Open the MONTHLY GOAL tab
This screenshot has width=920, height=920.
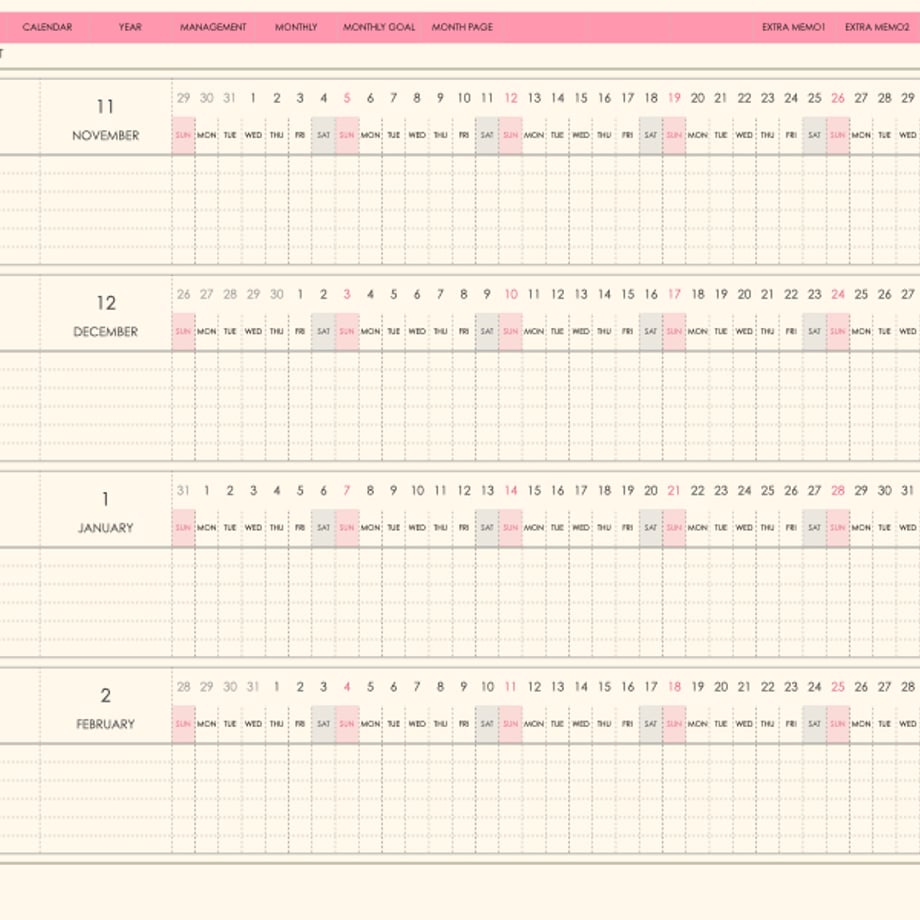379,27
